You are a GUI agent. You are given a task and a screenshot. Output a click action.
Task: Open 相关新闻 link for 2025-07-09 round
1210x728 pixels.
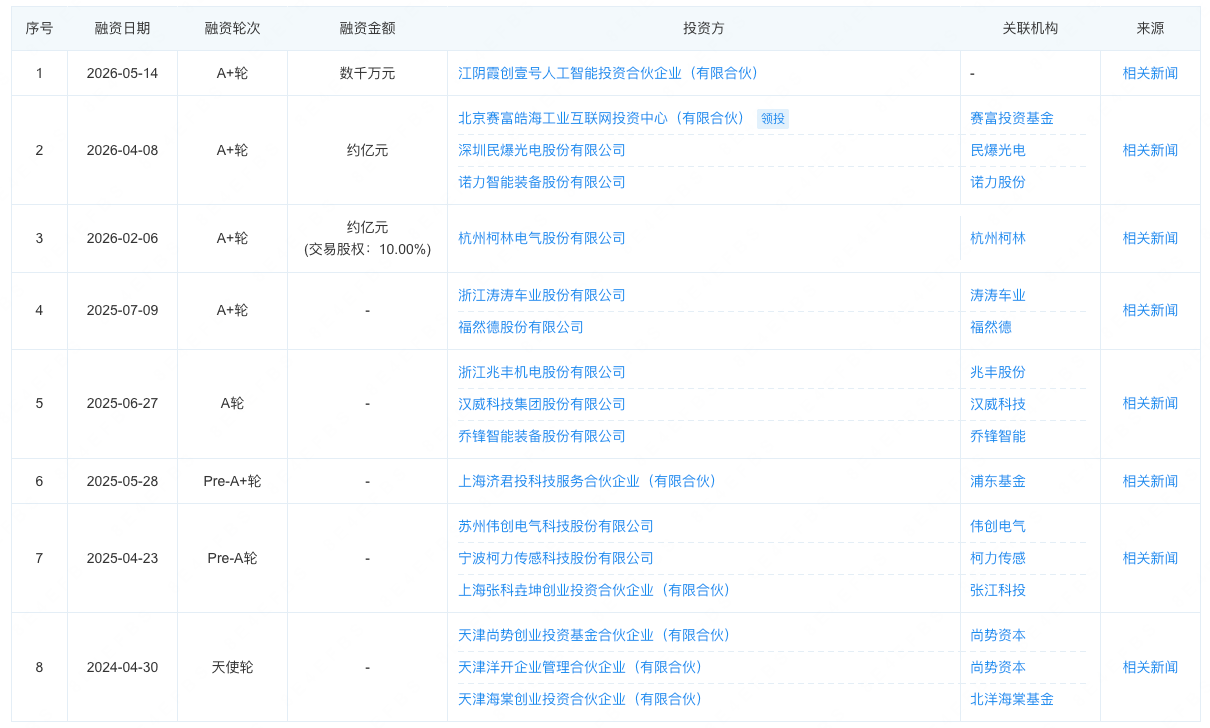[x=1150, y=310]
